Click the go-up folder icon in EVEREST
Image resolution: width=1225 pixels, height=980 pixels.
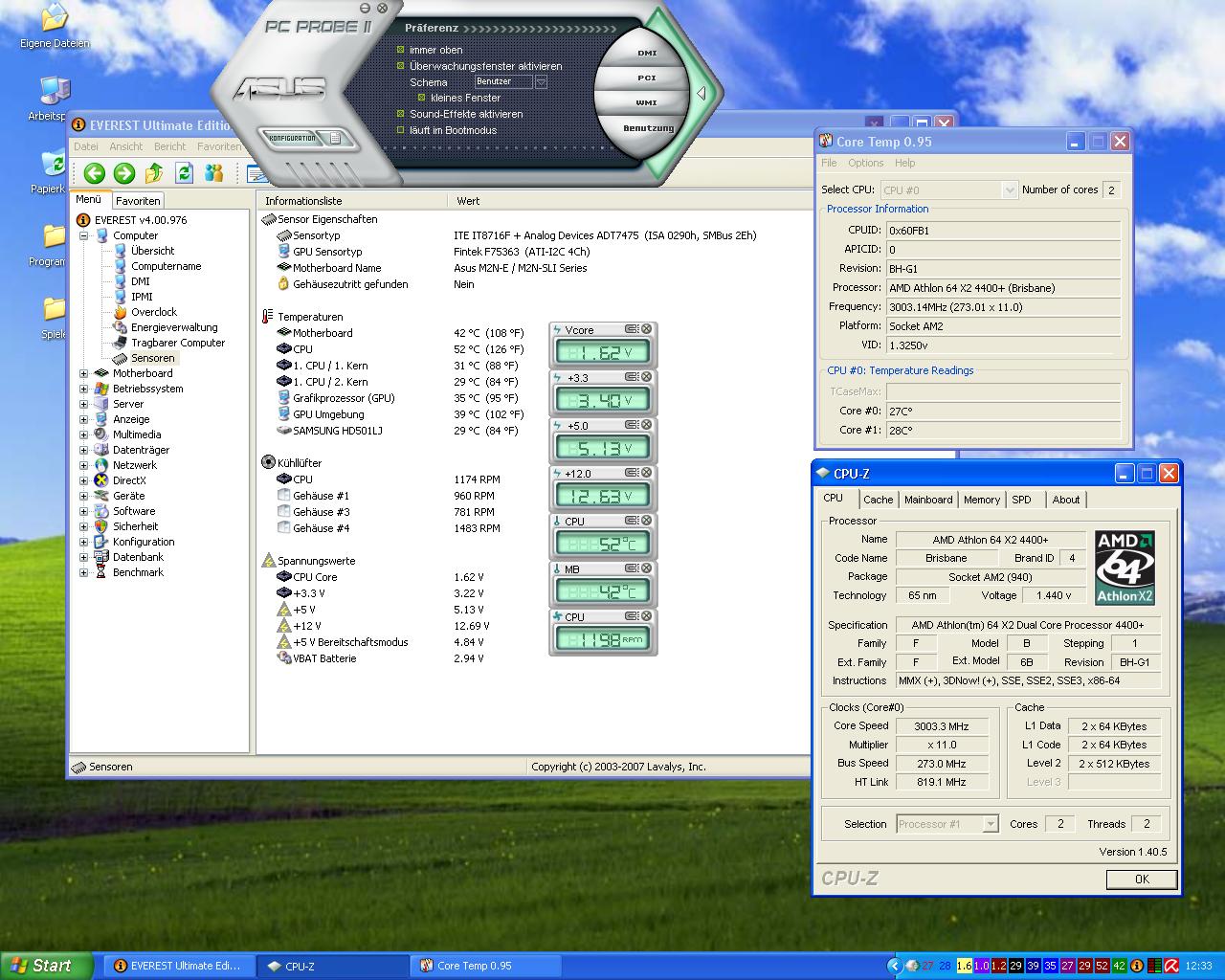(x=154, y=172)
